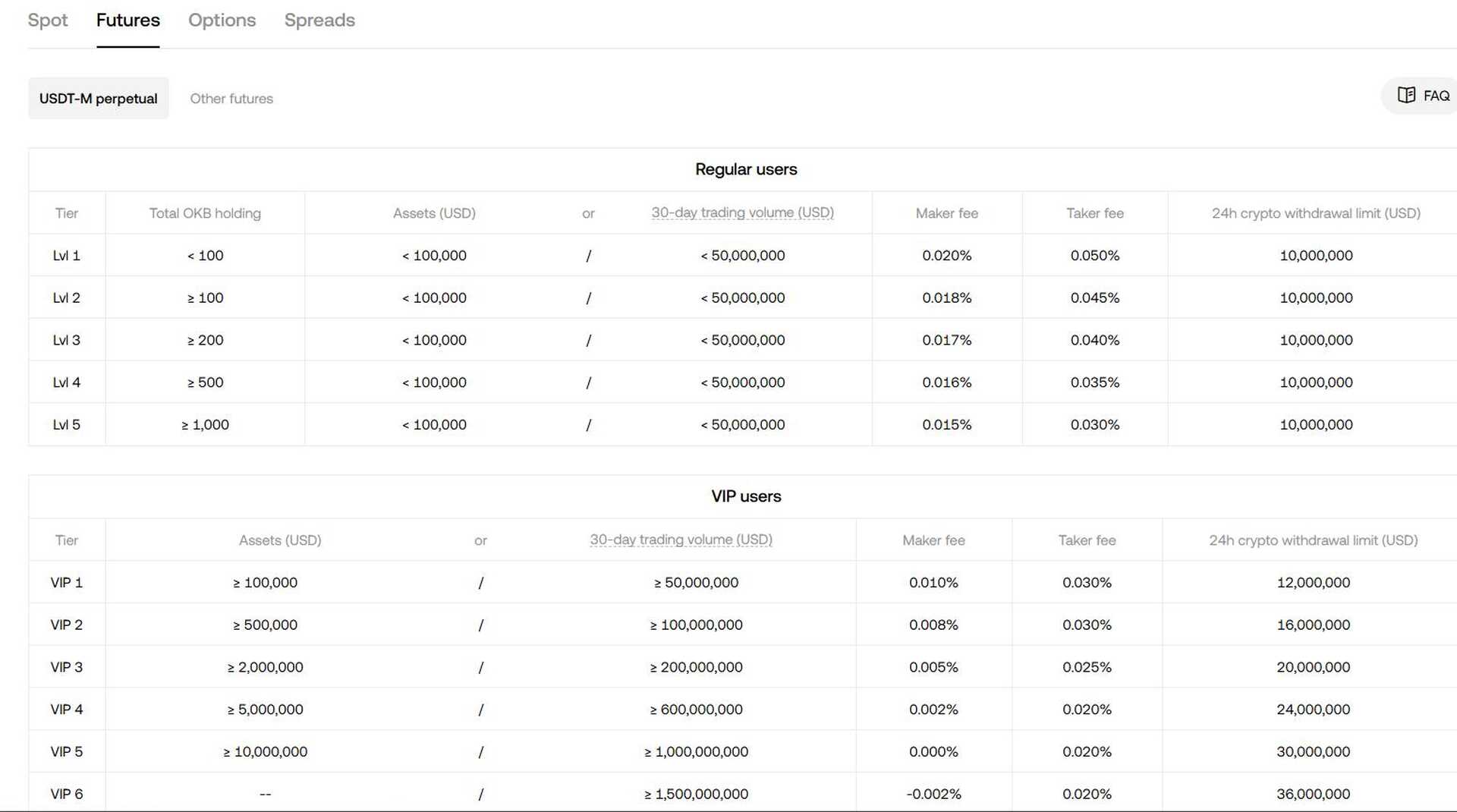Viewport: 1457px width, 812px height.
Task: Click Lvl 2 maker fee 0.018%
Action: 946,298
